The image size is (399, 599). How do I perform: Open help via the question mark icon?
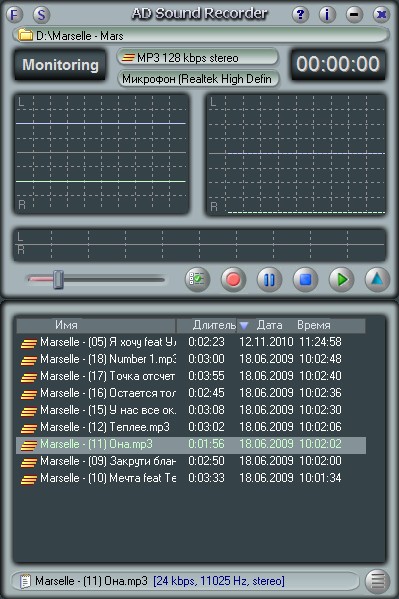pos(300,15)
